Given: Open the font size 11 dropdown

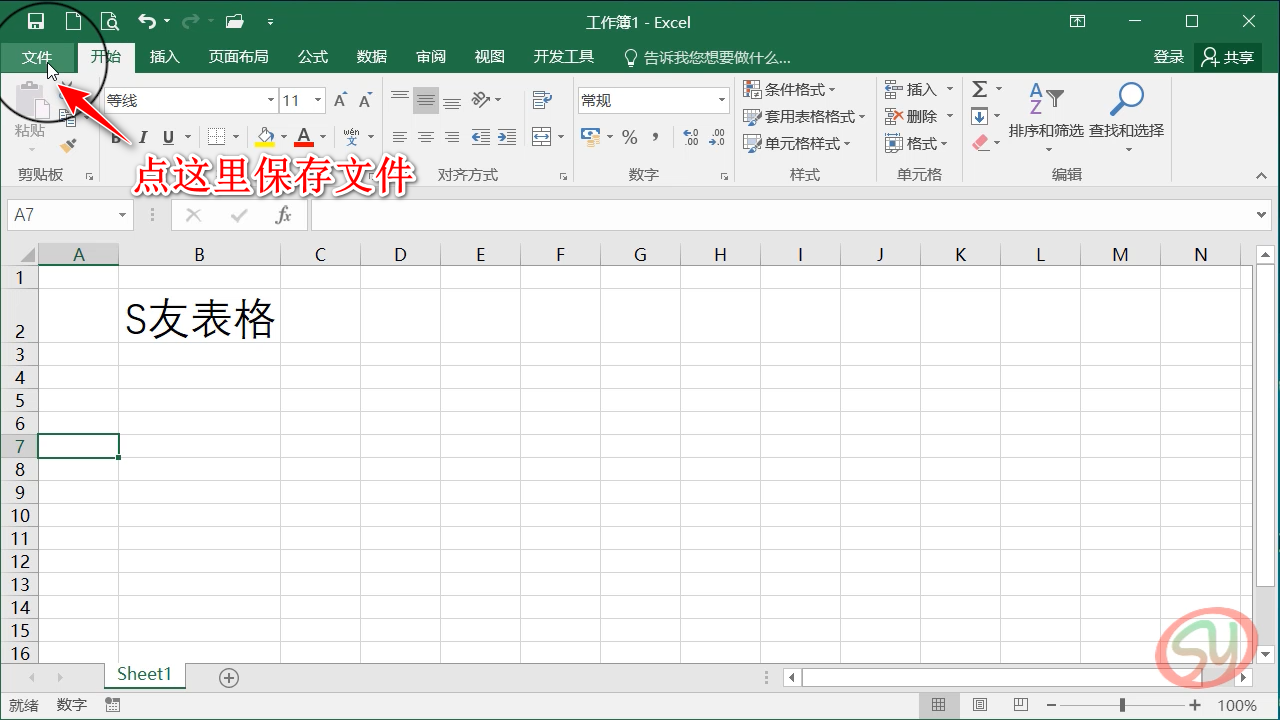Looking at the screenshot, I should (x=318, y=100).
